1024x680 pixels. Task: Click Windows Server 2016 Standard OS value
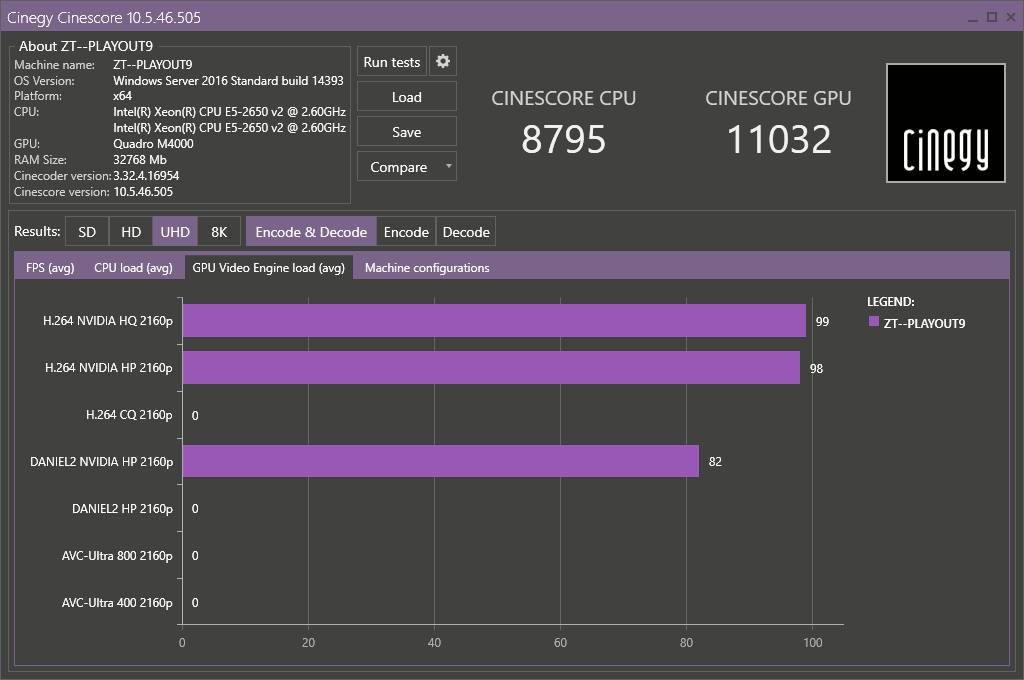228,80
